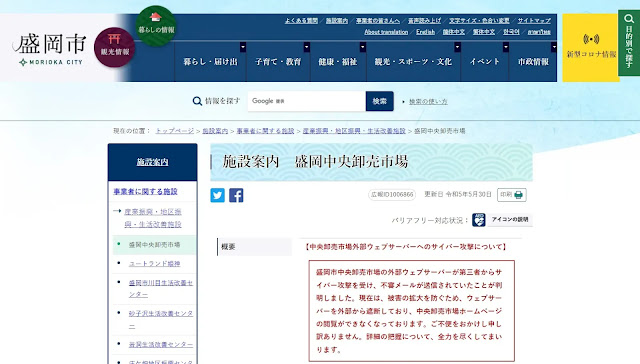Click the 広報ID1006866 label
This screenshot has height=364, width=640.
click(x=392, y=195)
